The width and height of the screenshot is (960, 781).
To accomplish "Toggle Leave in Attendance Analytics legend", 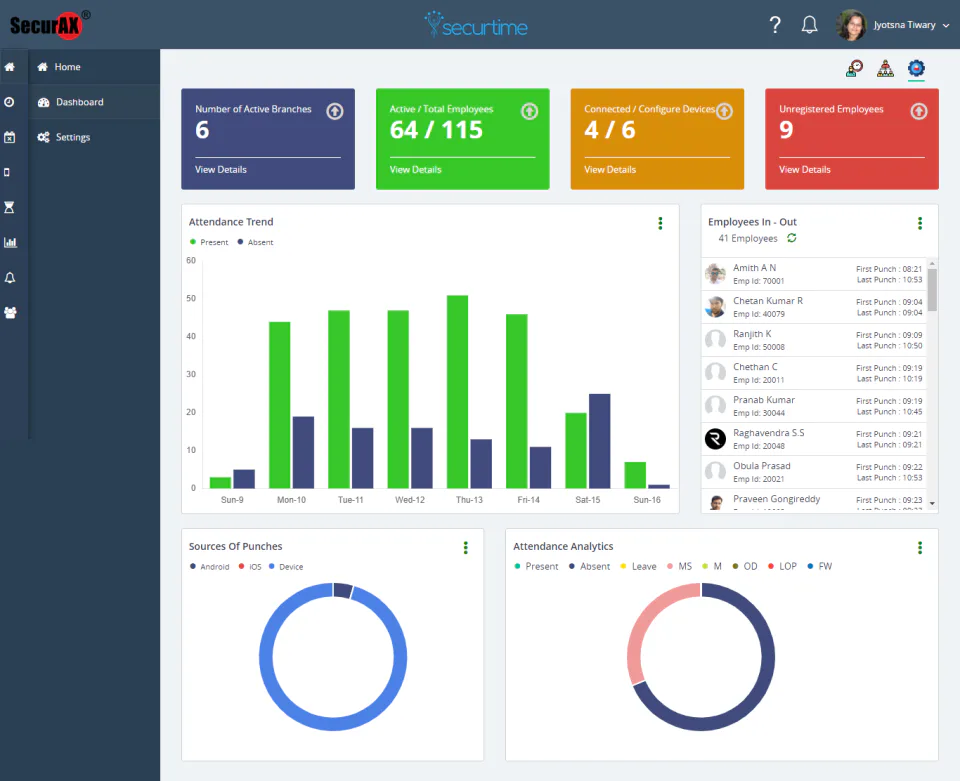I will [x=638, y=567].
